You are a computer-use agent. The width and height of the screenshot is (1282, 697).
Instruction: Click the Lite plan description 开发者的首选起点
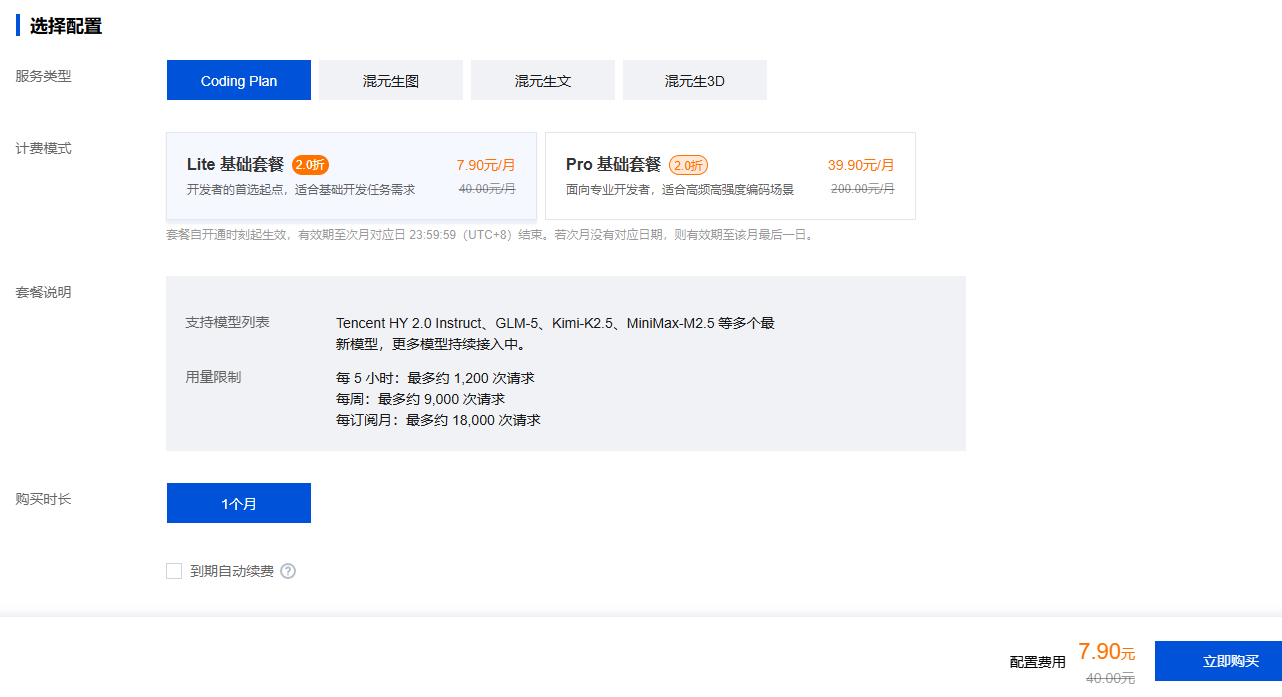coord(300,189)
